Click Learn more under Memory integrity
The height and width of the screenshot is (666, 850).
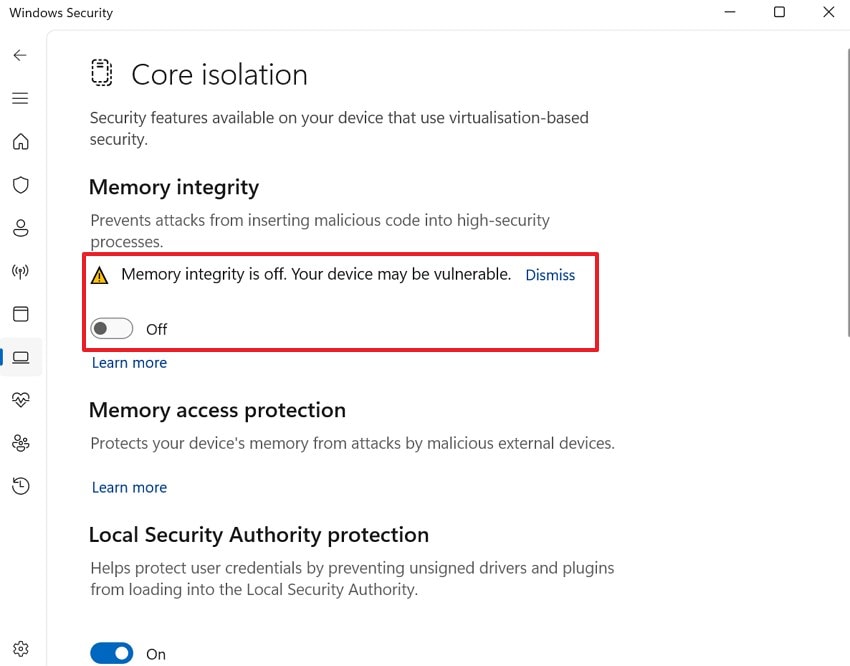(x=129, y=362)
